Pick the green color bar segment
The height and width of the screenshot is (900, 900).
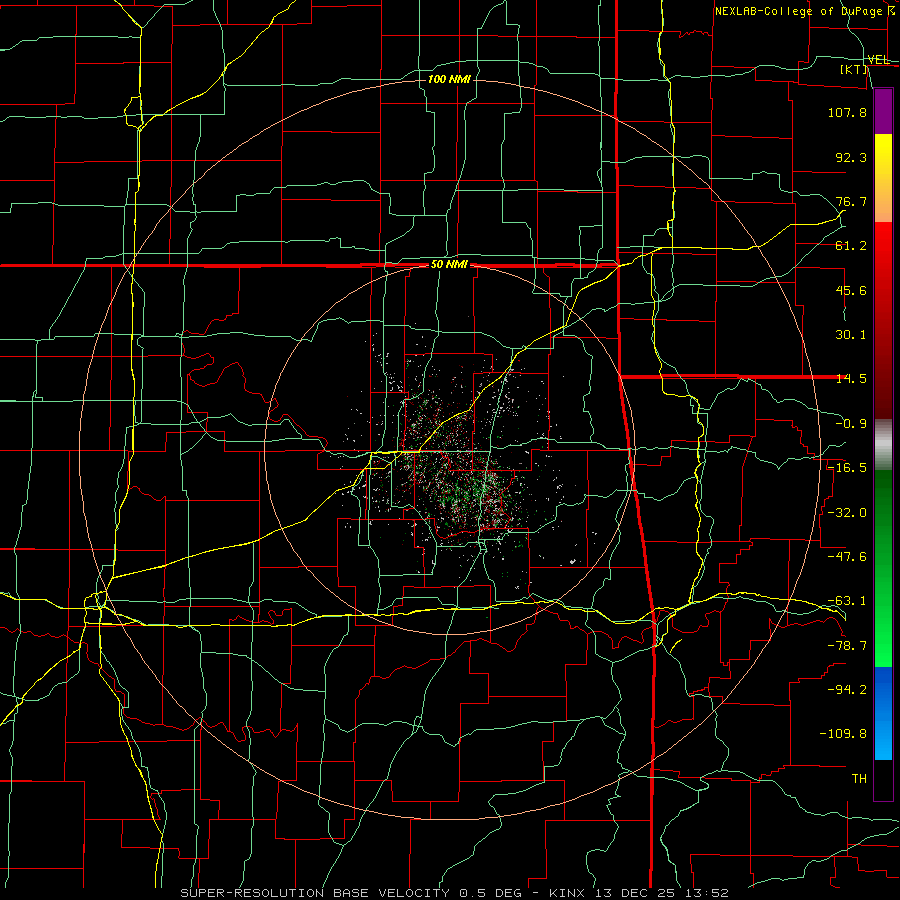[x=883, y=568]
